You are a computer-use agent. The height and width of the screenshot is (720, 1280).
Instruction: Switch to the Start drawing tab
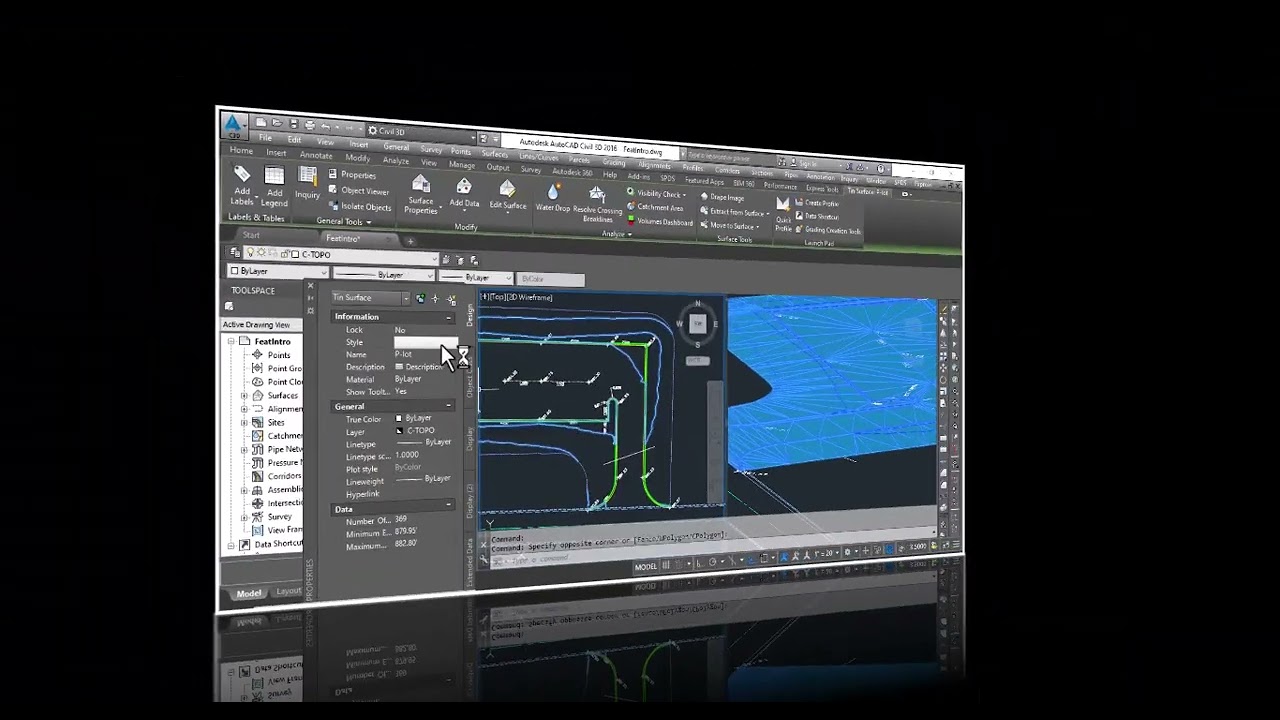point(251,236)
